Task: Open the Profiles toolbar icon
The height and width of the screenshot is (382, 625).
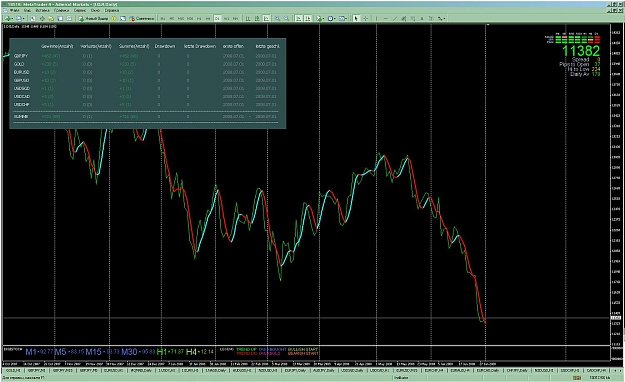Action: point(19,18)
